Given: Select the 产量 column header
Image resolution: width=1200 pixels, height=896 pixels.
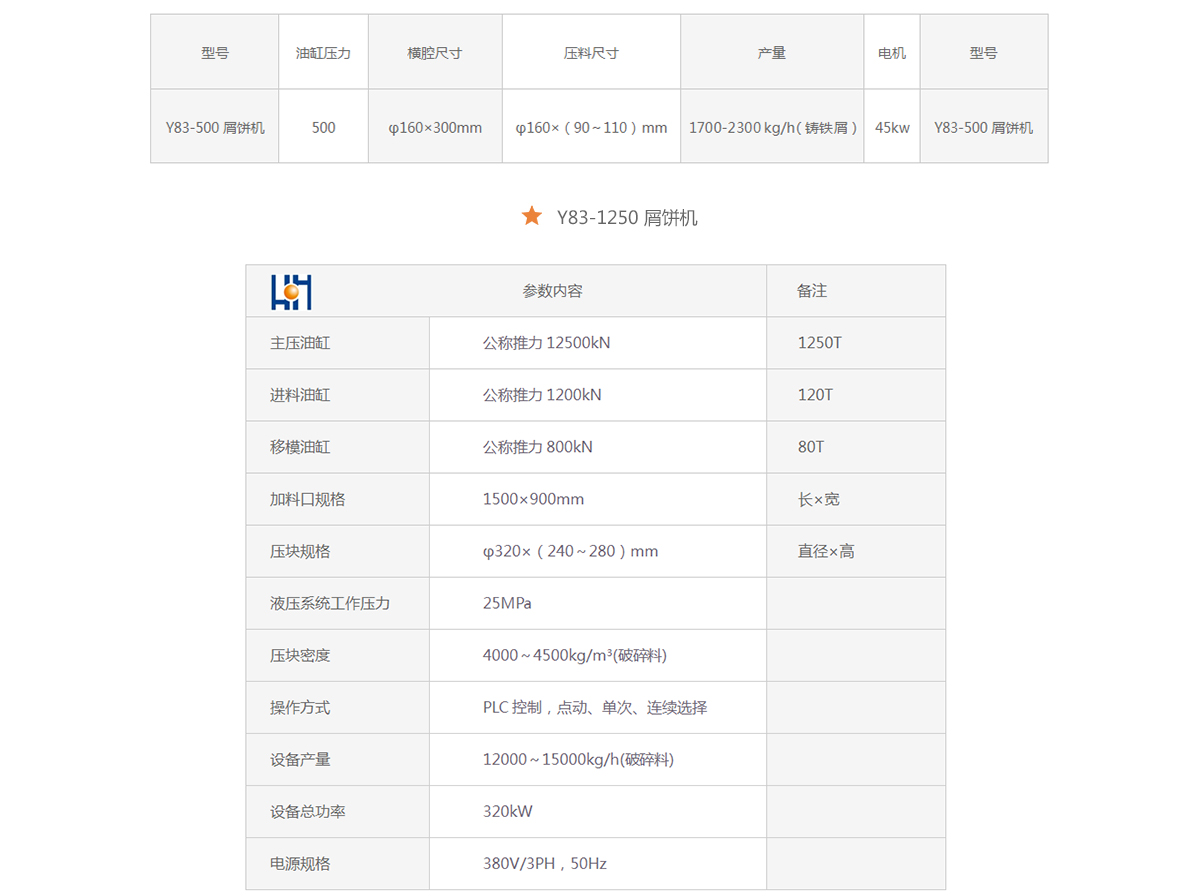Looking at the screenshot, I should click(772, 53).
